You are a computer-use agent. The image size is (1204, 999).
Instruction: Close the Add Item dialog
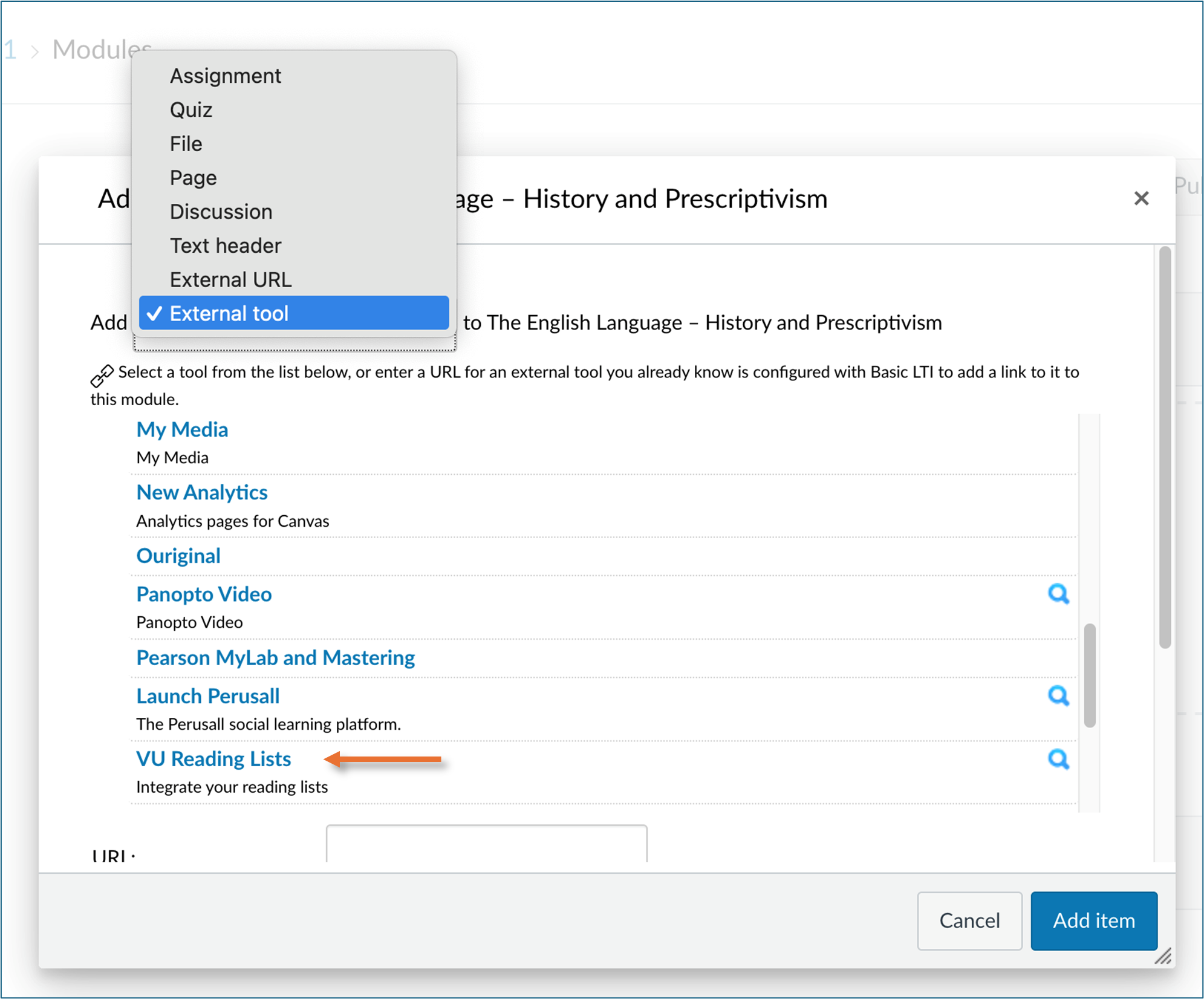pos(1141,198)
